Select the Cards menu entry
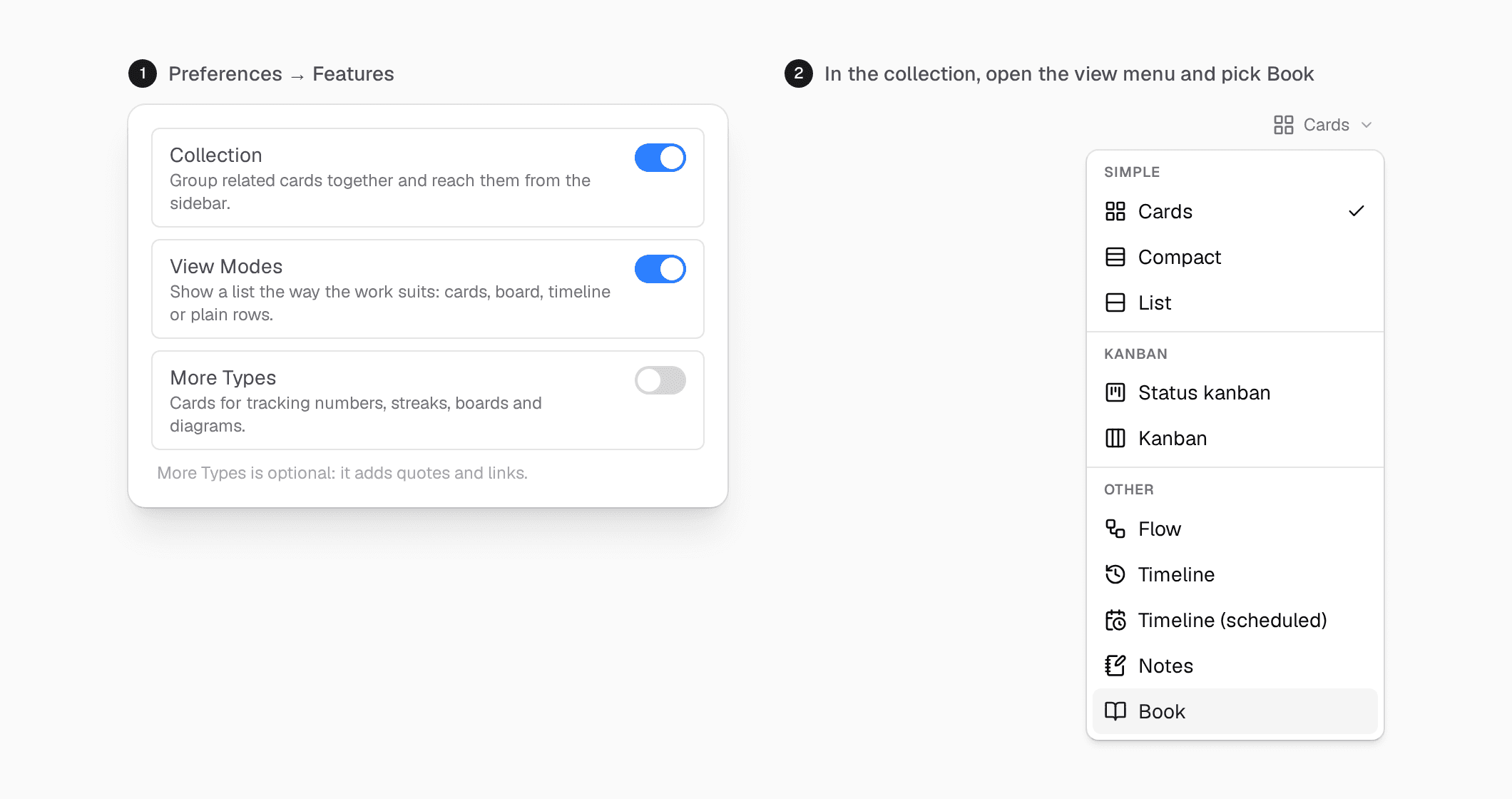Image resolution: width=1512 pixels, height=799 pixels. (x=1235, y=211)
